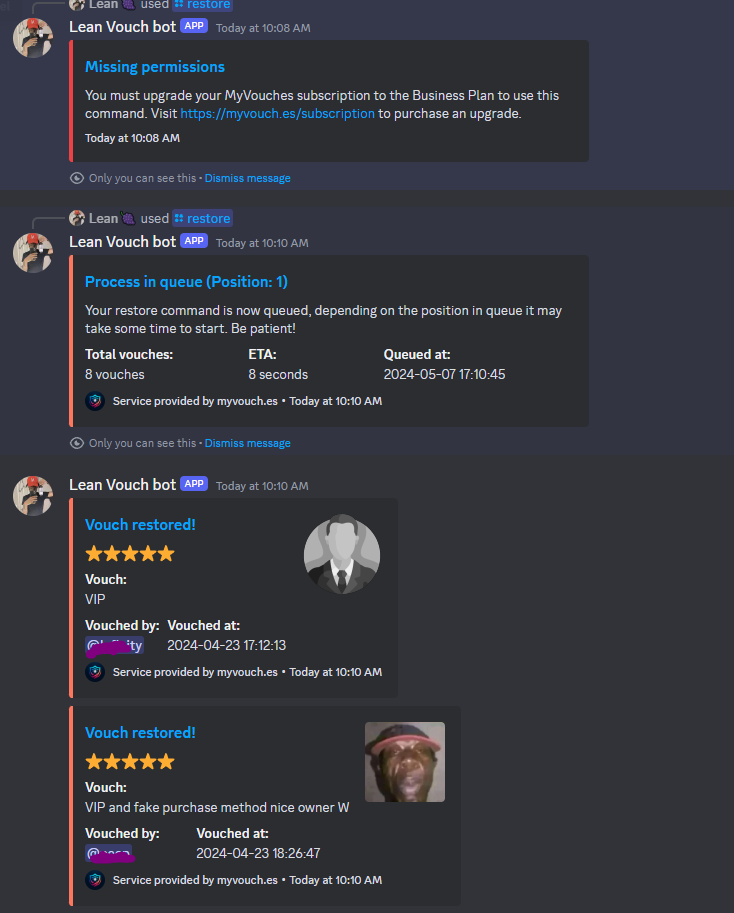Click the myvouch.es shield icon in last vouch footer
734x913 pixels.
[x=95, y=880]
